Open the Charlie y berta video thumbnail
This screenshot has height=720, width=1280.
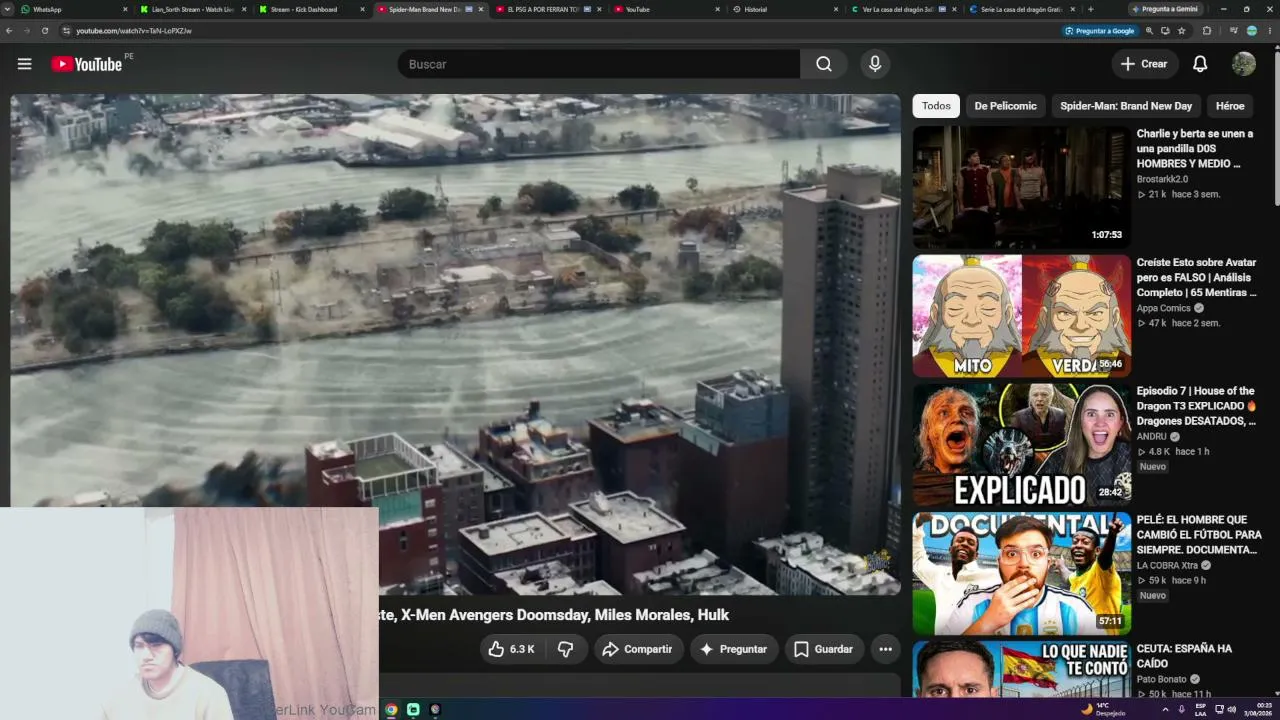coord(1021,187)
